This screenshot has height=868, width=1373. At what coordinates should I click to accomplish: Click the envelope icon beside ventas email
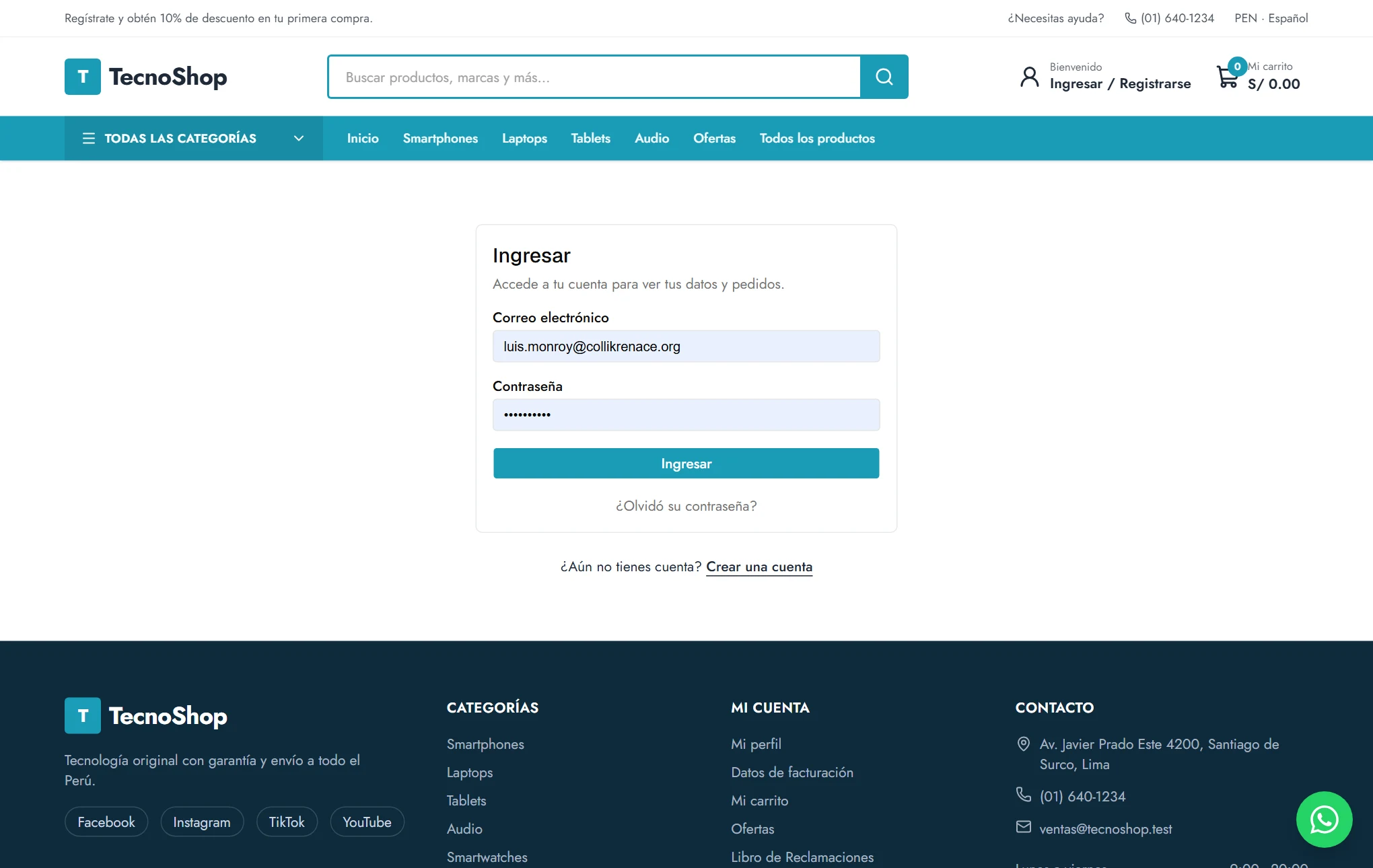(x=1024, y=827)
